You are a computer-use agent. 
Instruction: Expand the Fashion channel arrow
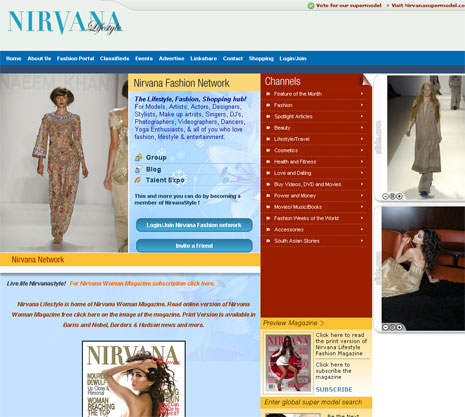pos(362,105)
